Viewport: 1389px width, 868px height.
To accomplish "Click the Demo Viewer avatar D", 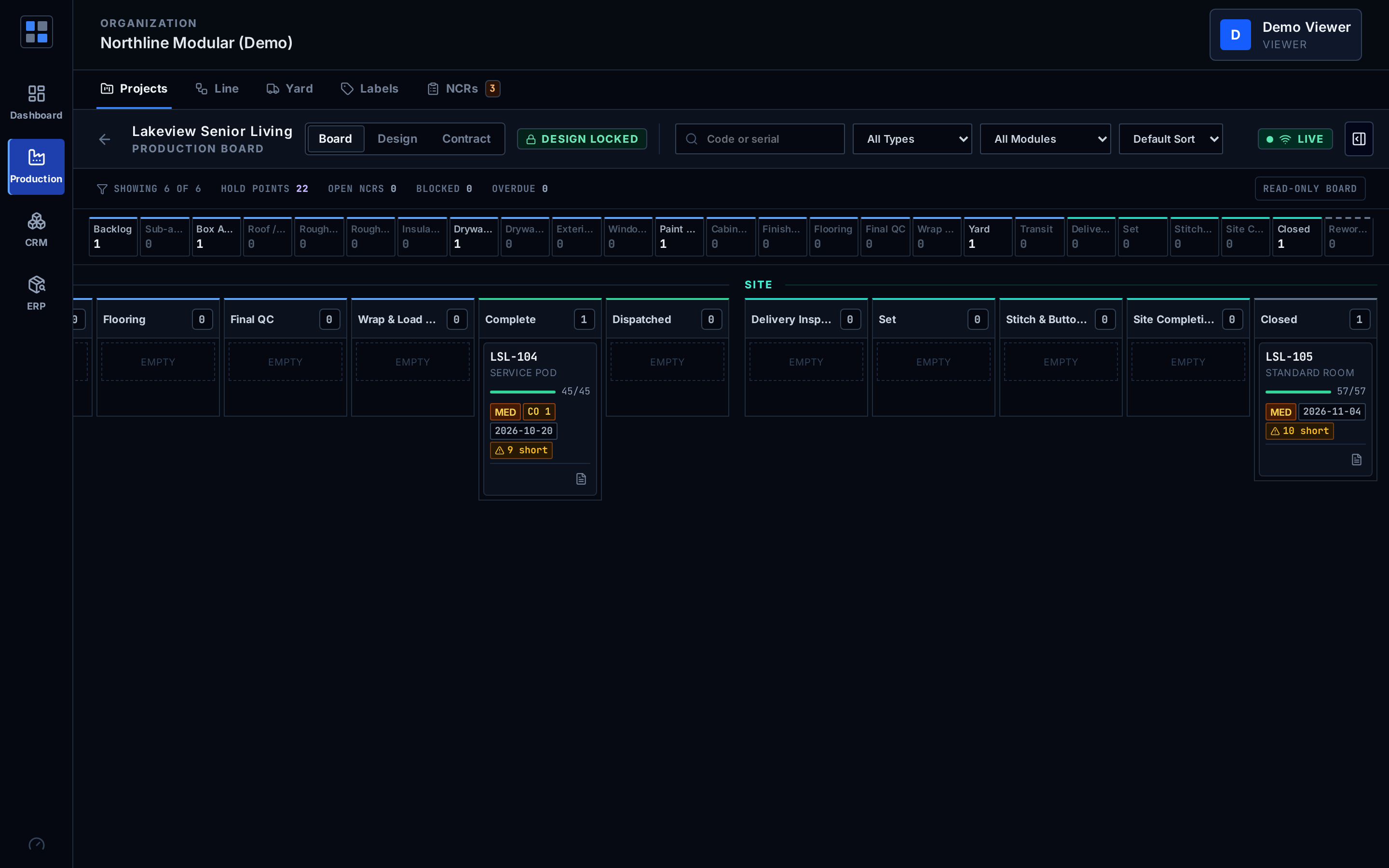I will [1235, 35].
